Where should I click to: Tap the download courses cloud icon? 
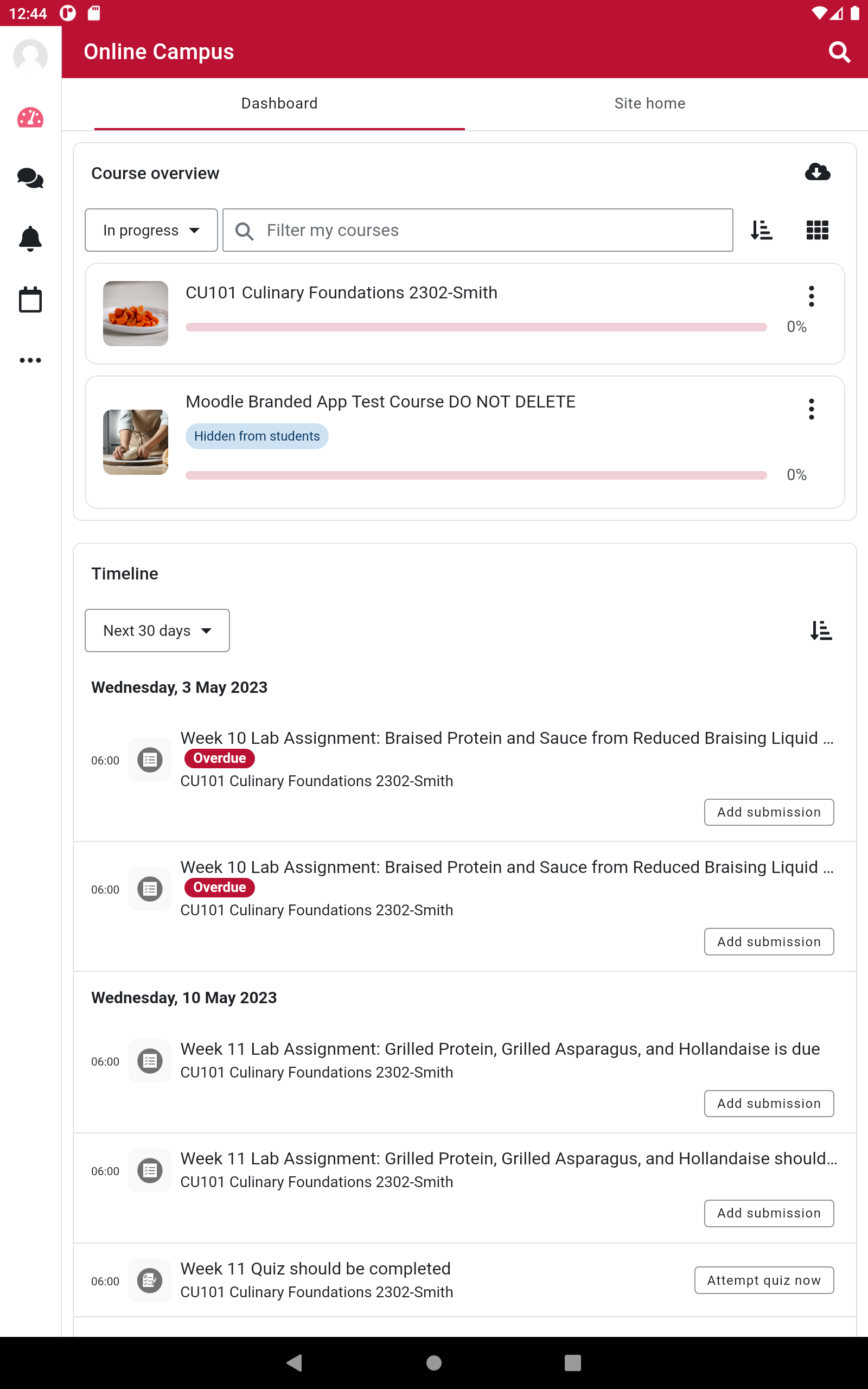(817, 172)
